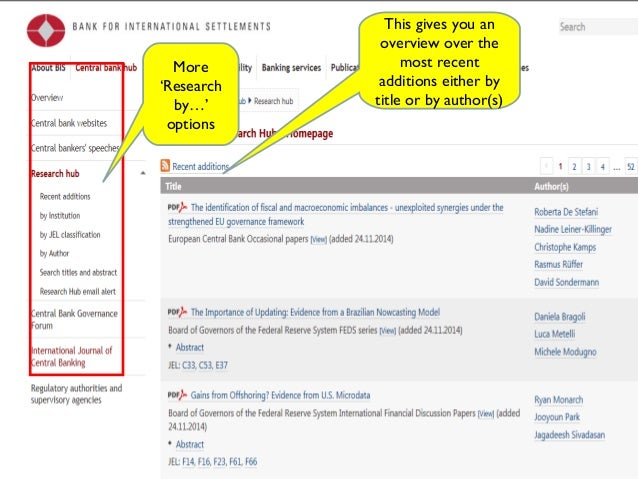Go to page 2 of results
This screenshot has width=638, height=479.
tap(574, 166)
